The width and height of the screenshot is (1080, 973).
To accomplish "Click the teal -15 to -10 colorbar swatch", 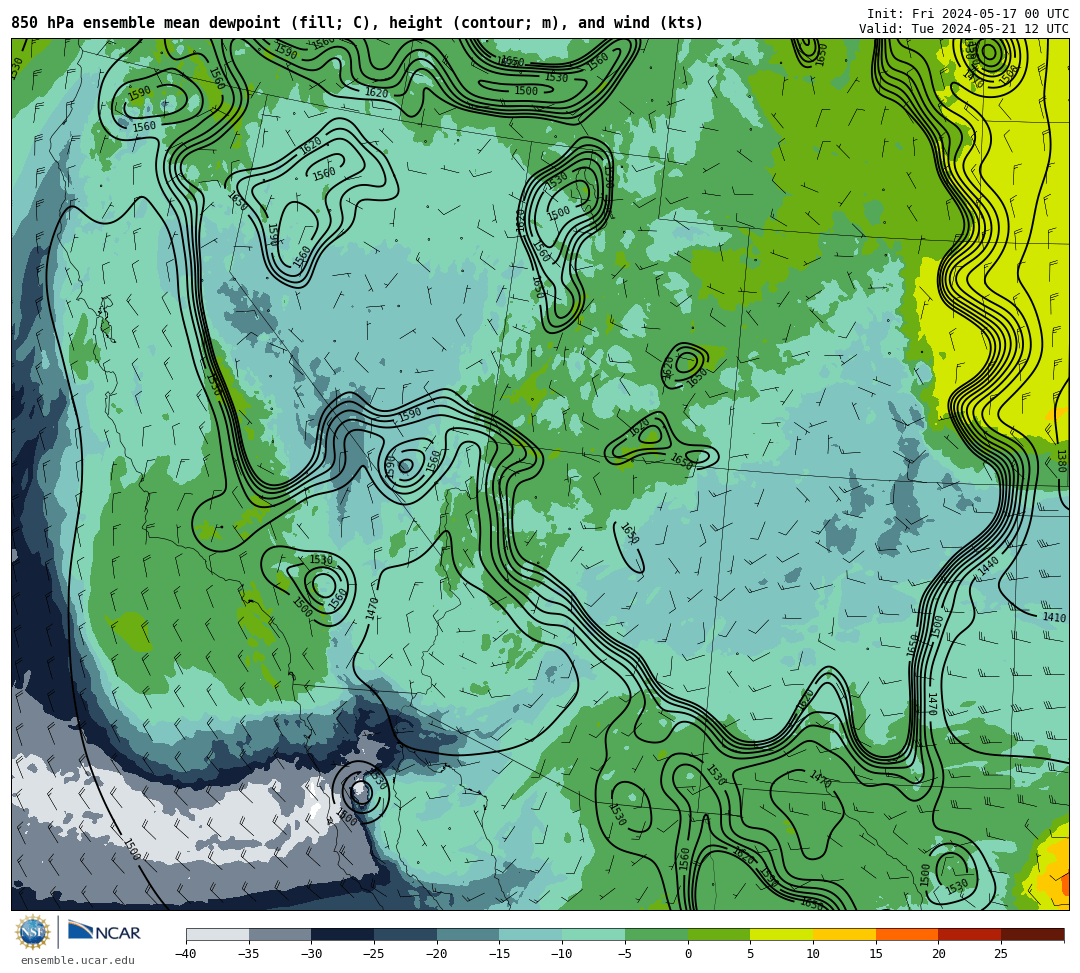I will pos(531,934).
